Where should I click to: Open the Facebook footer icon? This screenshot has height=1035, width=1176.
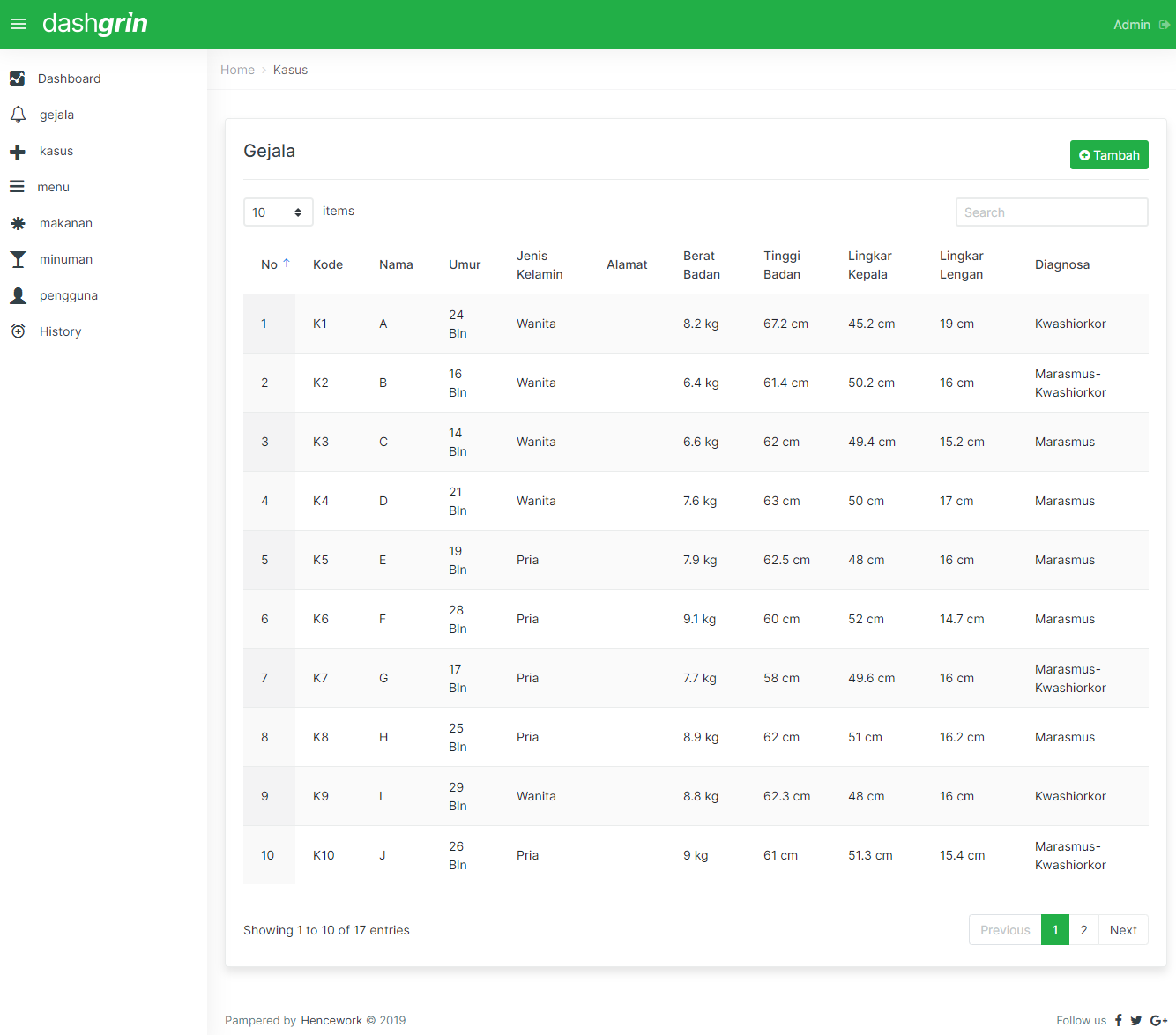click(1119, 1020)
